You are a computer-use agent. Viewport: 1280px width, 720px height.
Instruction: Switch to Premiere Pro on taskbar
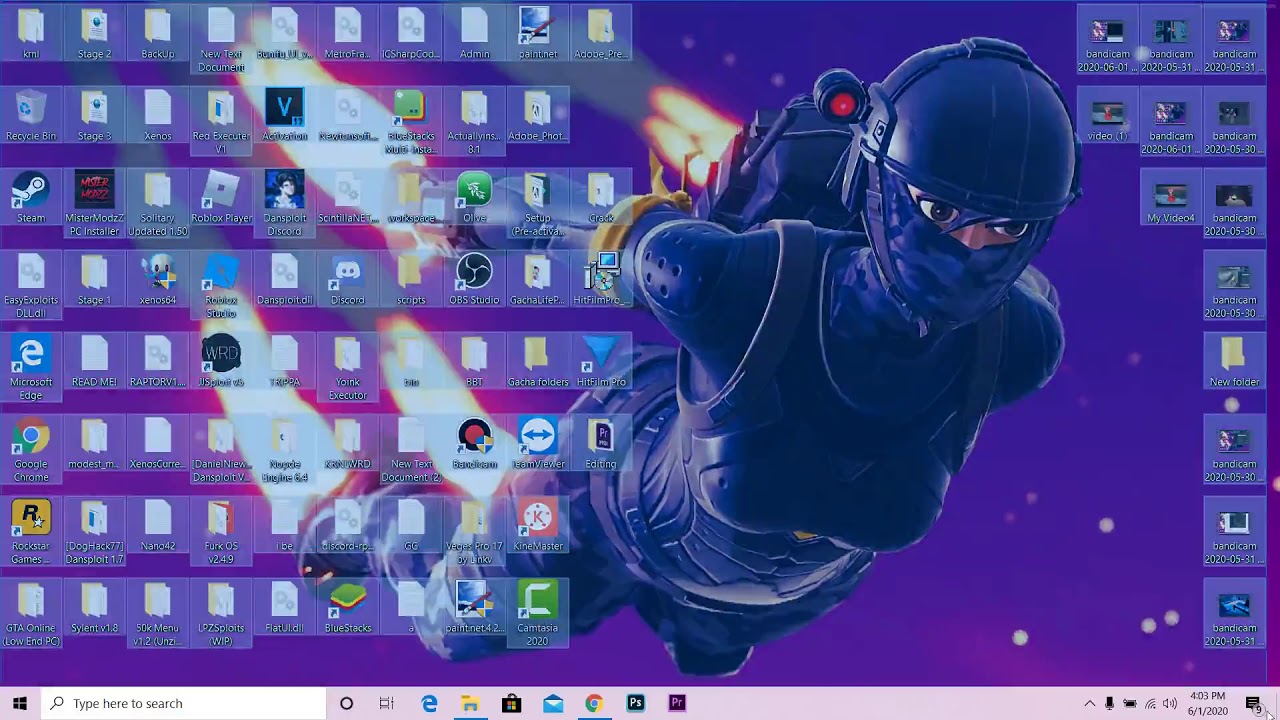coord(677,703)
